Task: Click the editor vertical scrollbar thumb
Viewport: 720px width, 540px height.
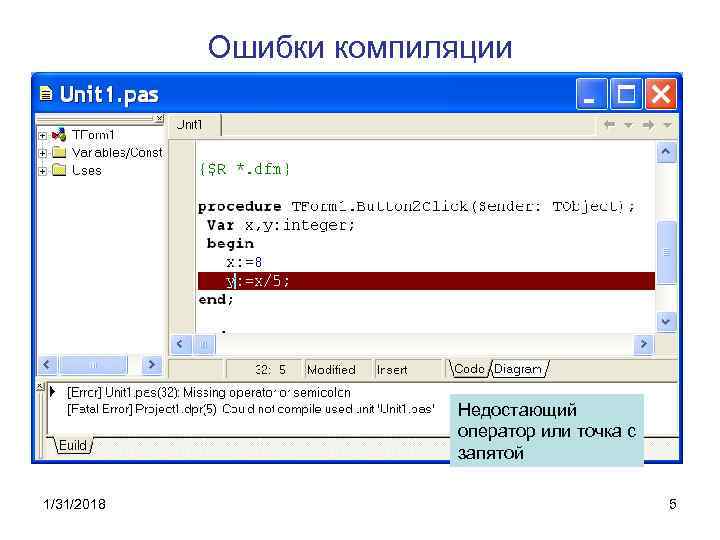Action: click(666, 253)
